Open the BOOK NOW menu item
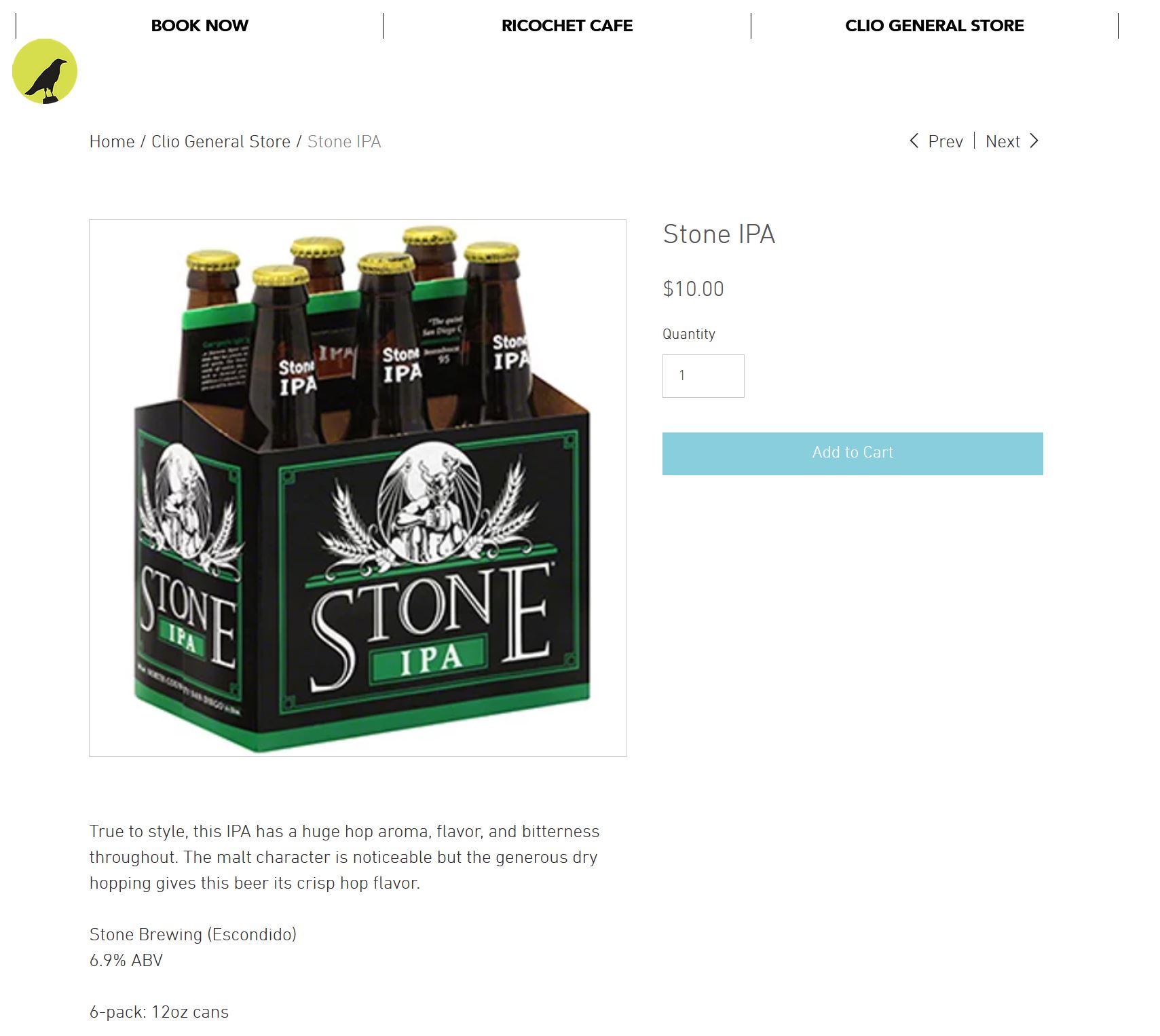 click(x=200, y=26)
